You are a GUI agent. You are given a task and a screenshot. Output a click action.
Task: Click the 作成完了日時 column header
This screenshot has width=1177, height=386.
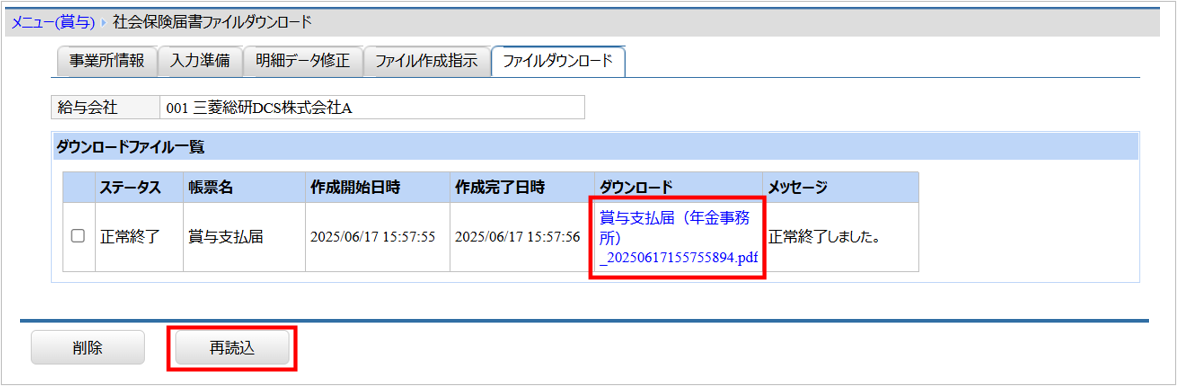click(522, 187)
